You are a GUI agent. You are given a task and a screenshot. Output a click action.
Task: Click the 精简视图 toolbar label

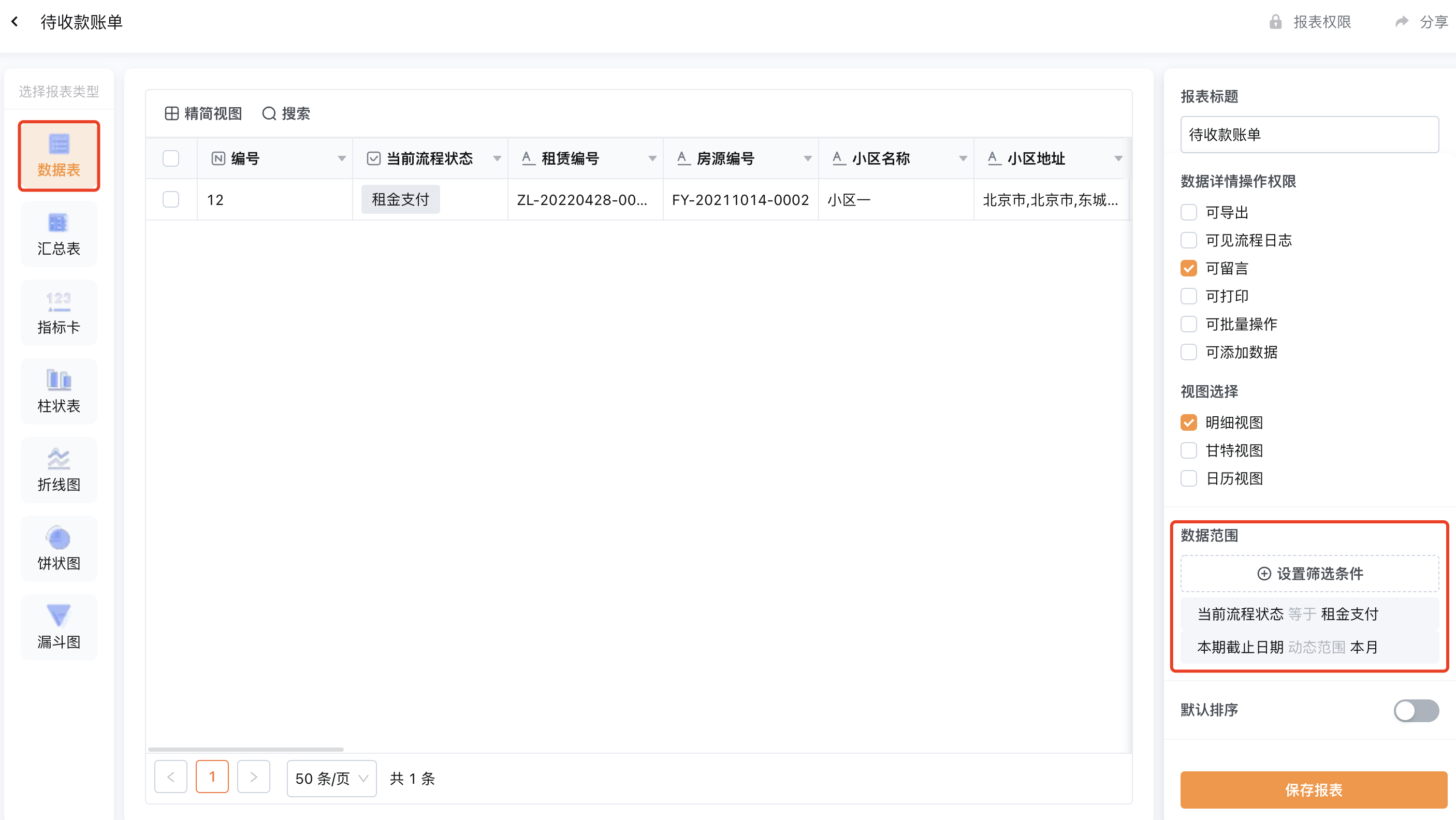pyautogui.click(x=213, y=113)
